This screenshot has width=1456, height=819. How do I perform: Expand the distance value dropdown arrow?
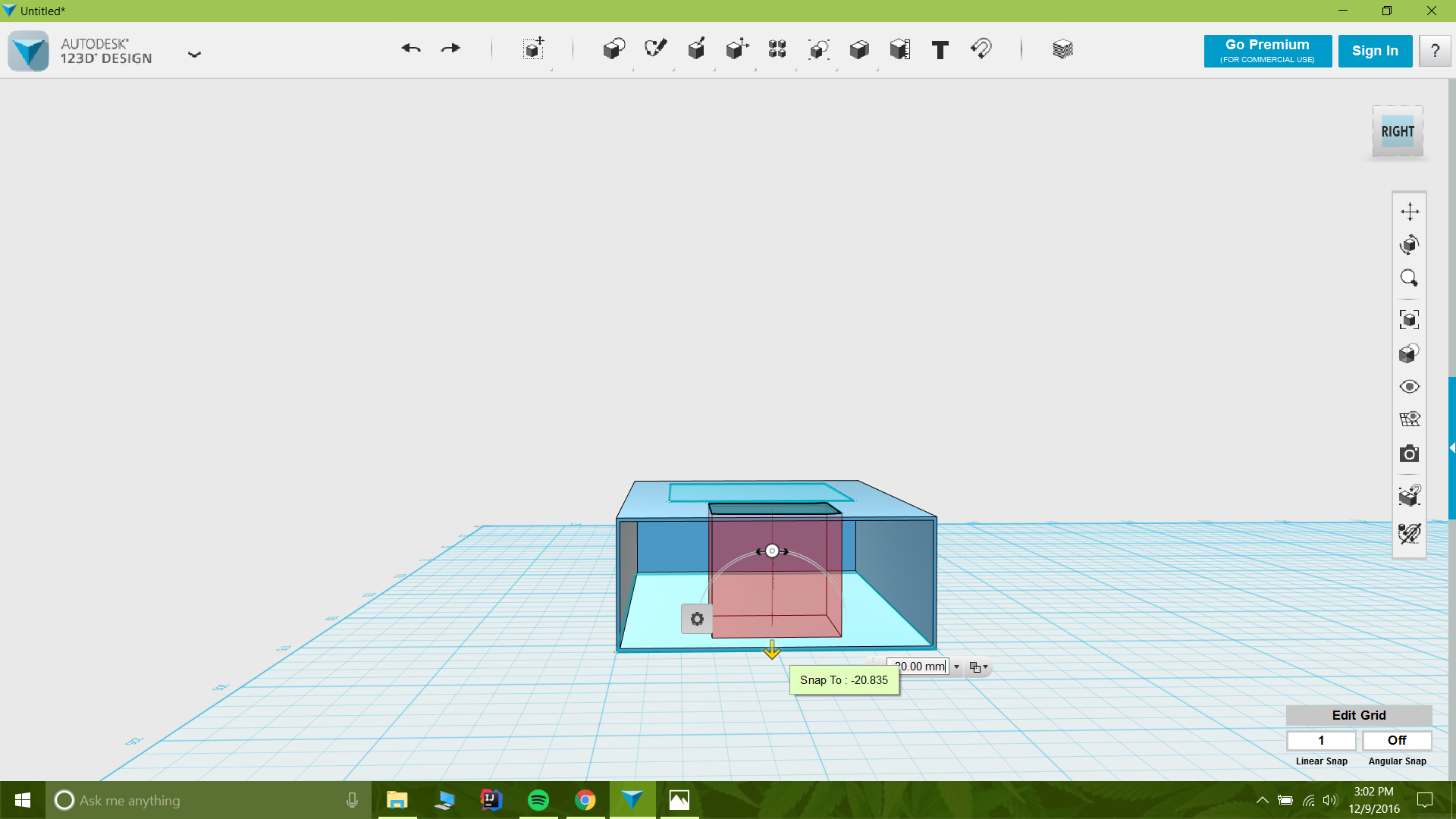click(x=957, y=667)
